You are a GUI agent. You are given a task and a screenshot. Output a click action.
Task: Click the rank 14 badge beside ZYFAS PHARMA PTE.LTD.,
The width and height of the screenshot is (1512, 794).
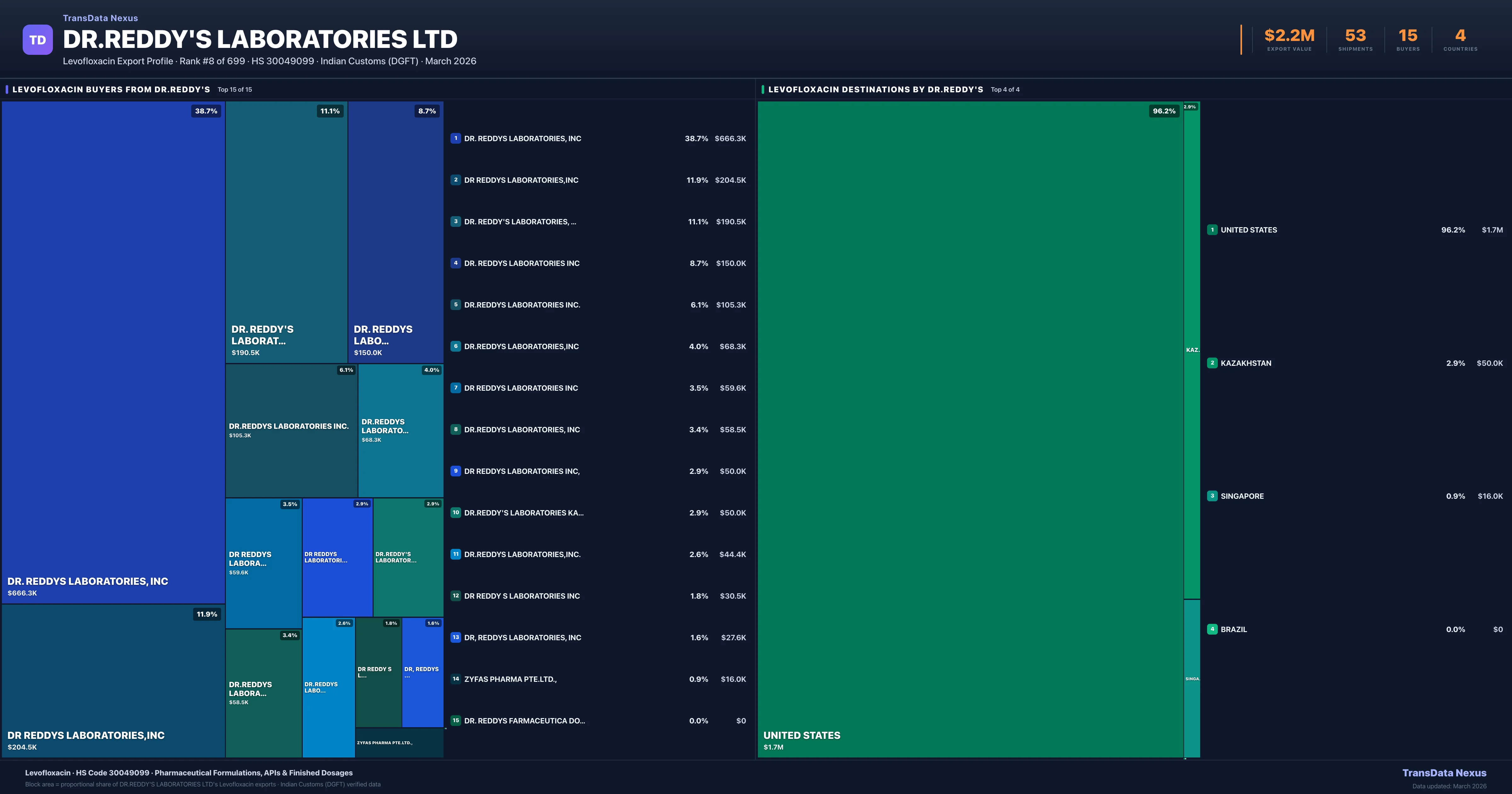point(456,678)
